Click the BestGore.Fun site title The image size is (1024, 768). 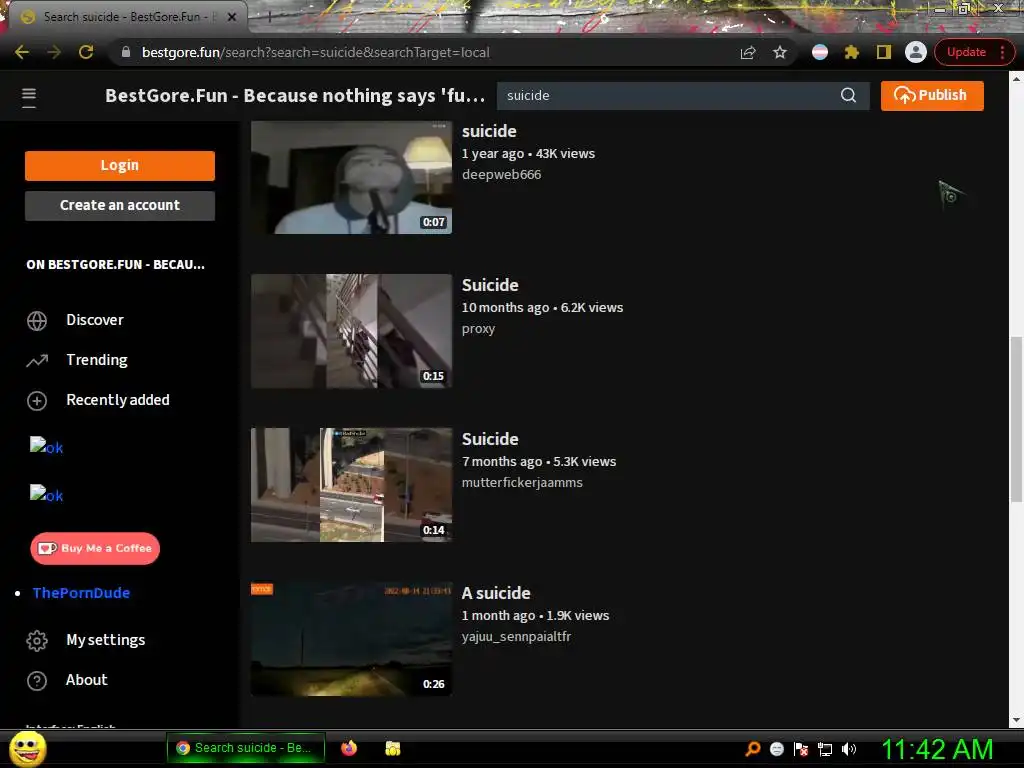pos(295,95)
